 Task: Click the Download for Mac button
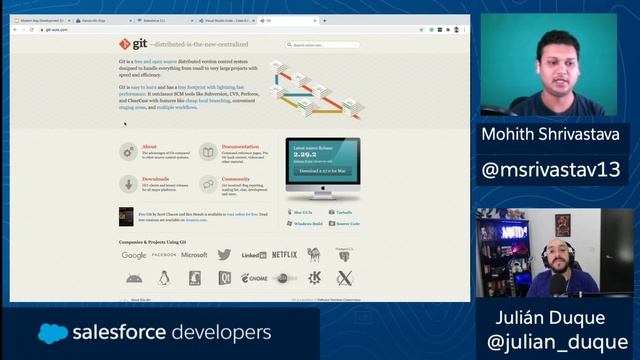point(322,171)
